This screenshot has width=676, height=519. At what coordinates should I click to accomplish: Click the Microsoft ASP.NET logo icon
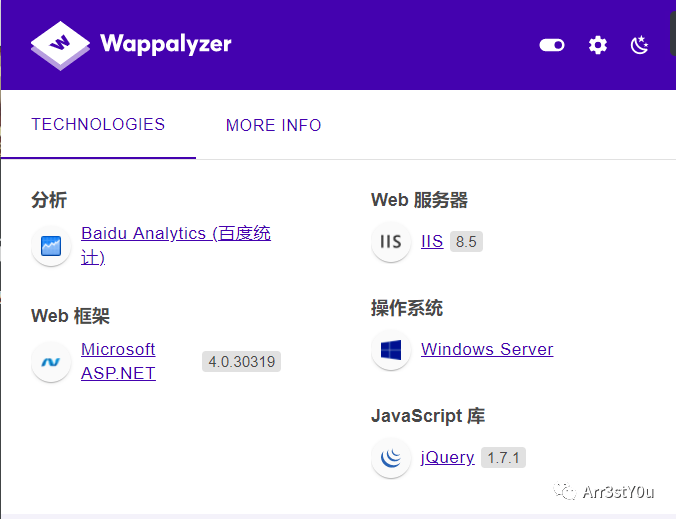tap(51, 362)
